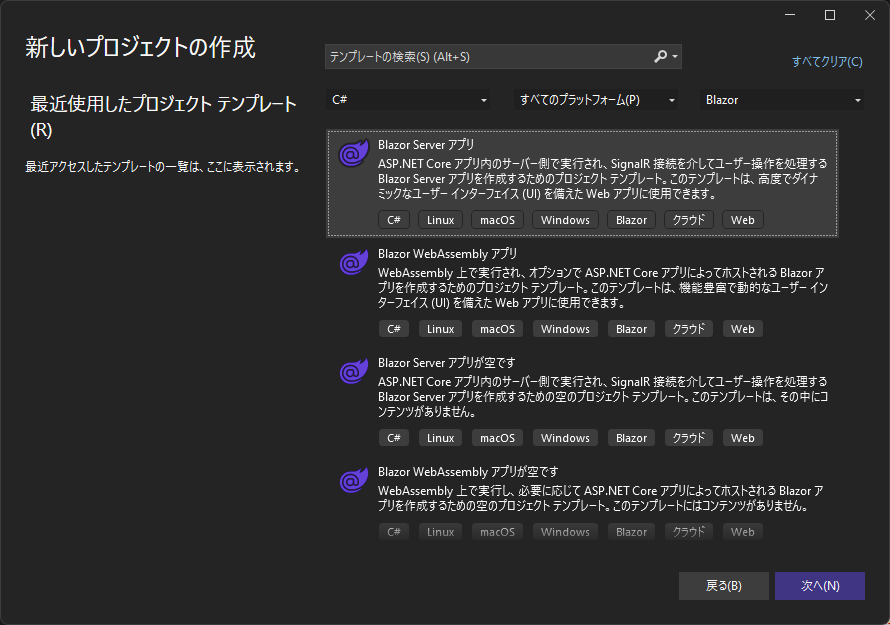
Task: Click macOS tag under Blazor WebAssembly アプリが空です
Action: pos(497,532)
